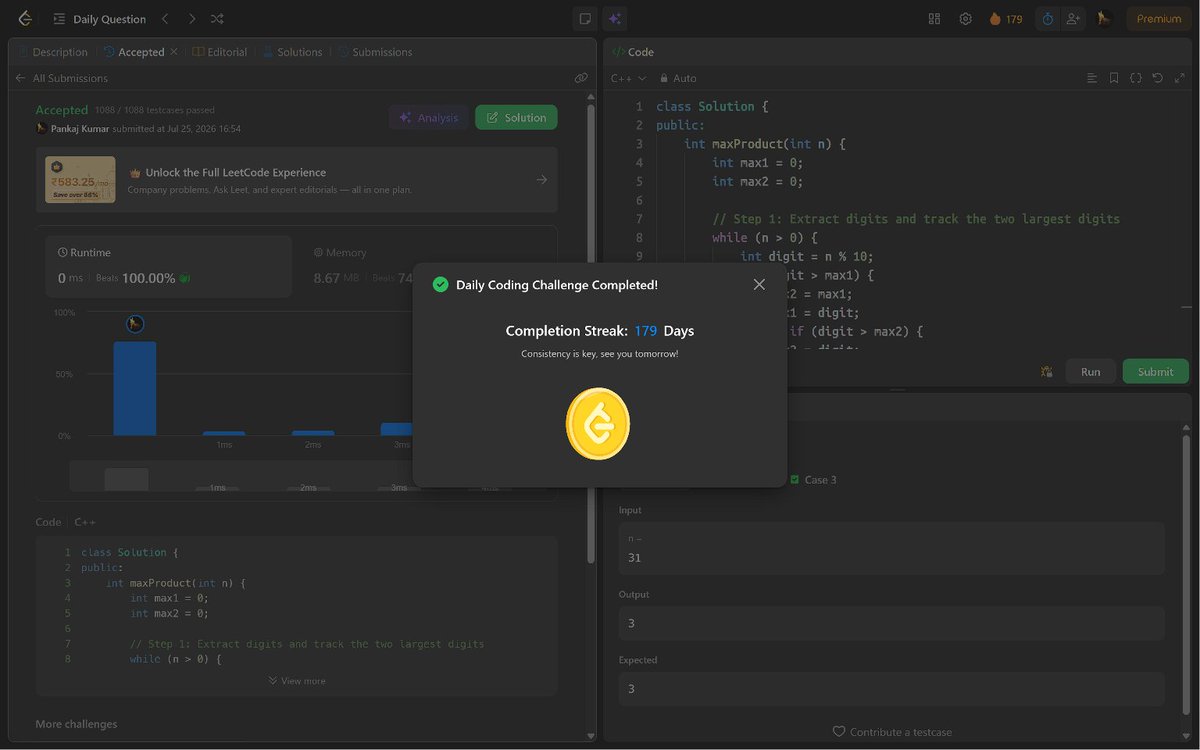
Task: Click the debugger icon beside Run
Action: (1046, 371)
